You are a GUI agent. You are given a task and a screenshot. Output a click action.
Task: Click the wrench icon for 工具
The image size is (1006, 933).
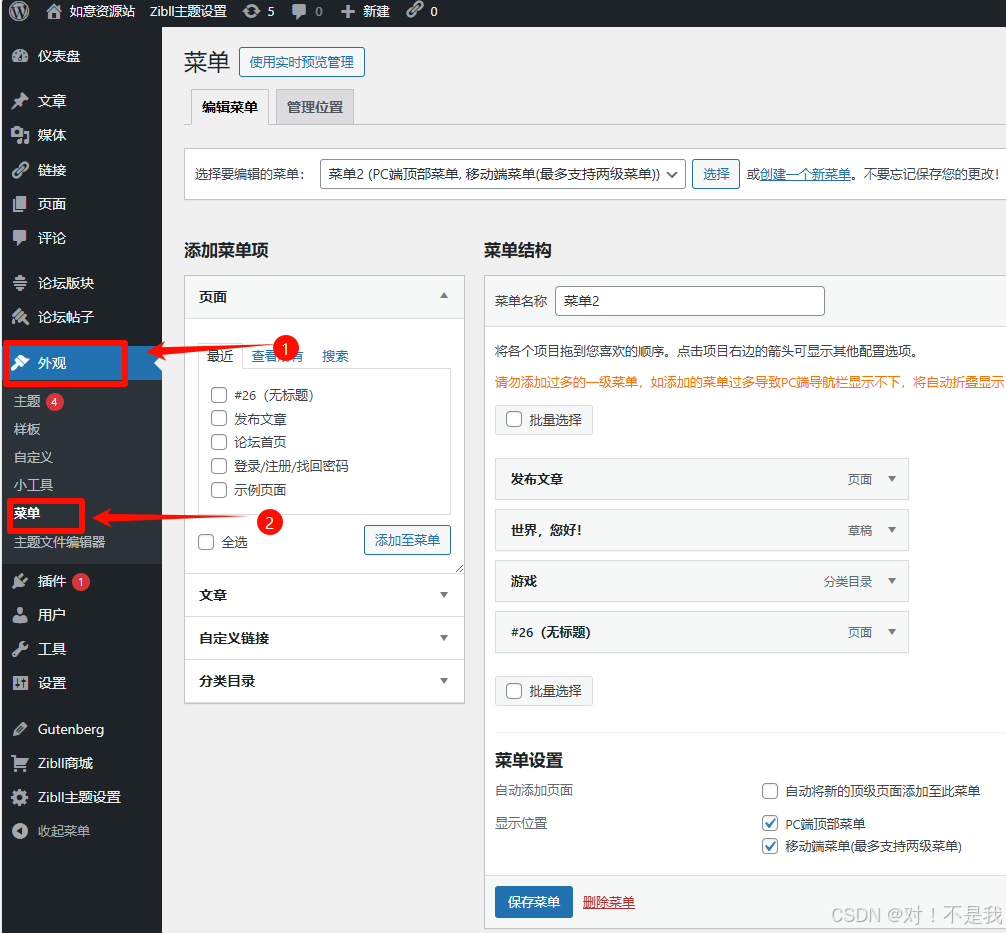pyautogui.click(x=20, y=649)
